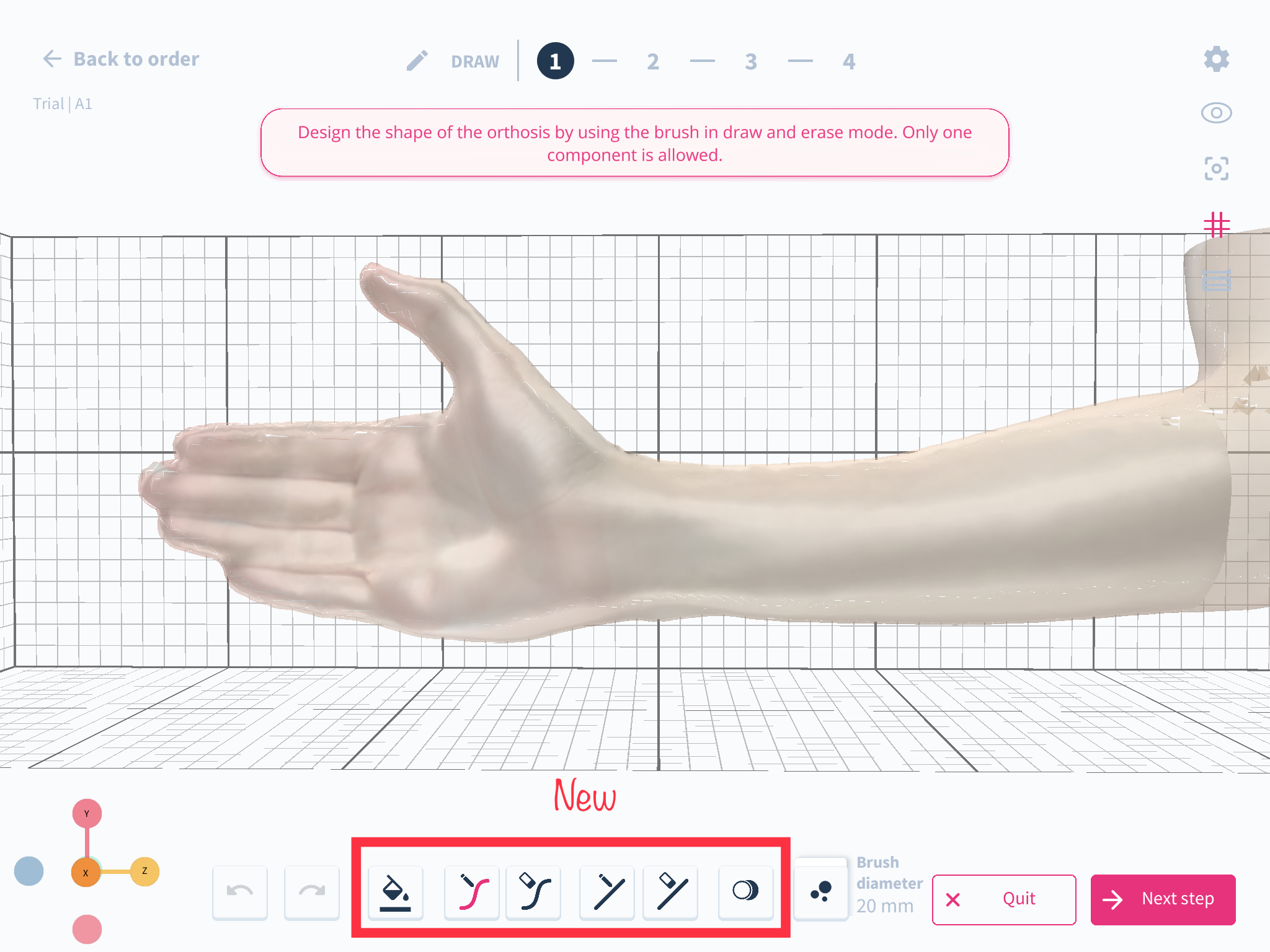The height and width of the screenshot is (952, 1270).
Task: Toggle the pink grid display icon
Action: coord(1216,225)
